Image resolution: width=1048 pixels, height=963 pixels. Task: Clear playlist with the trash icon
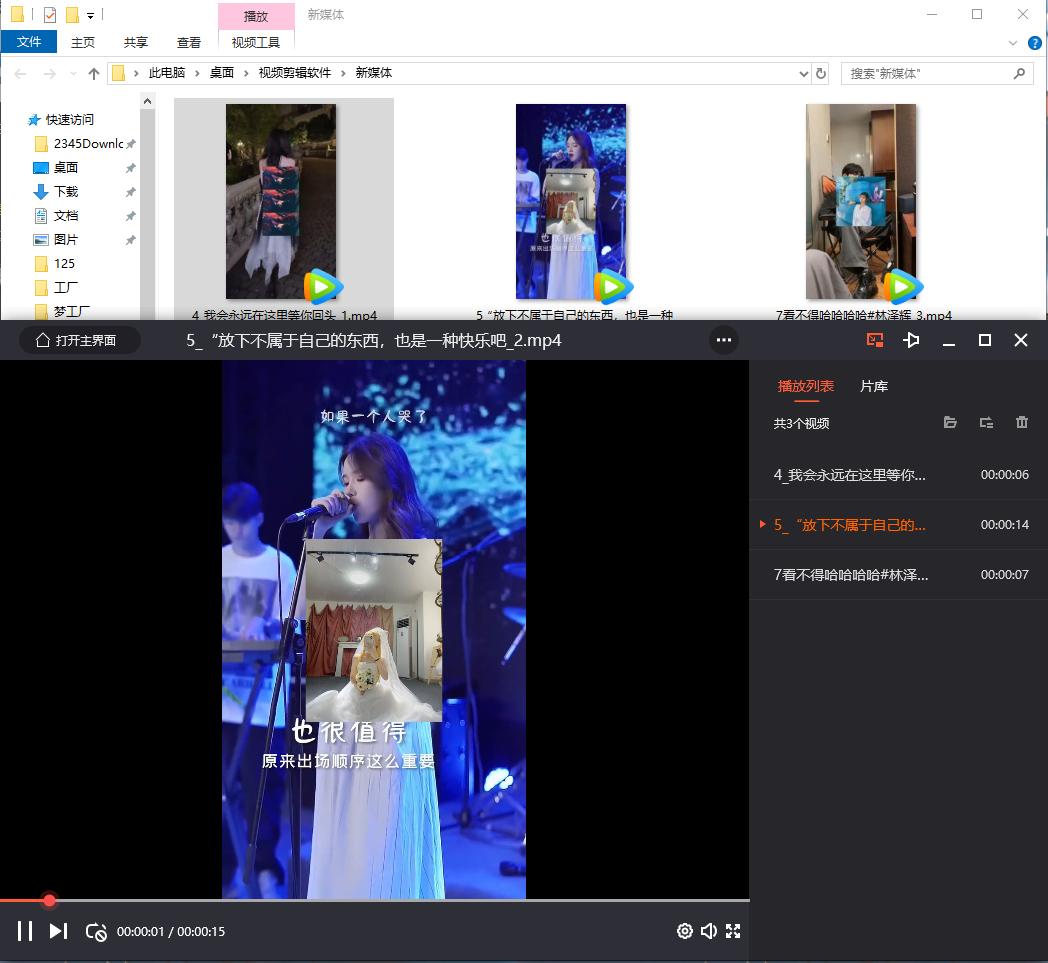1022,423
